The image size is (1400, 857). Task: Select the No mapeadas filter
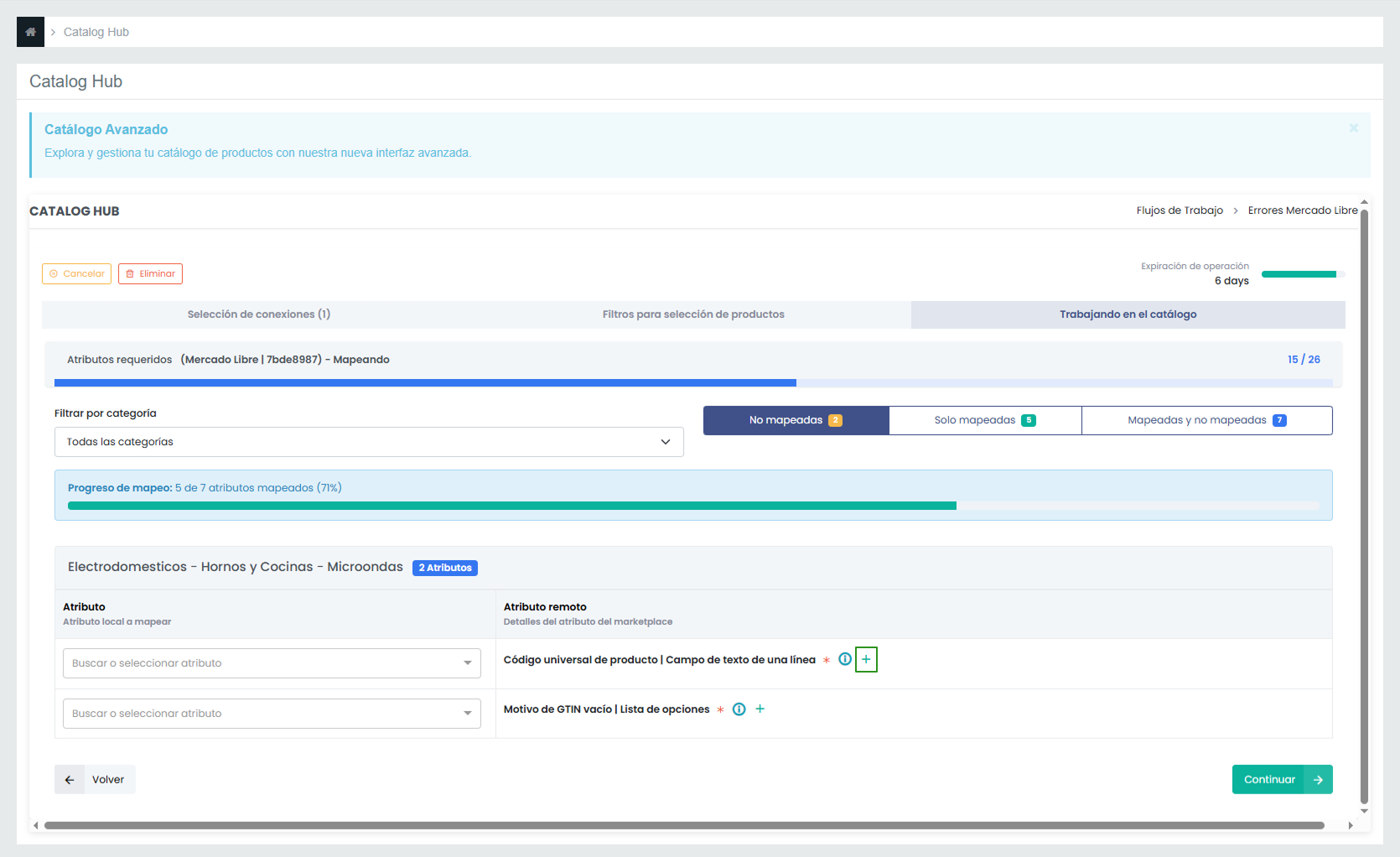(796, 420)
